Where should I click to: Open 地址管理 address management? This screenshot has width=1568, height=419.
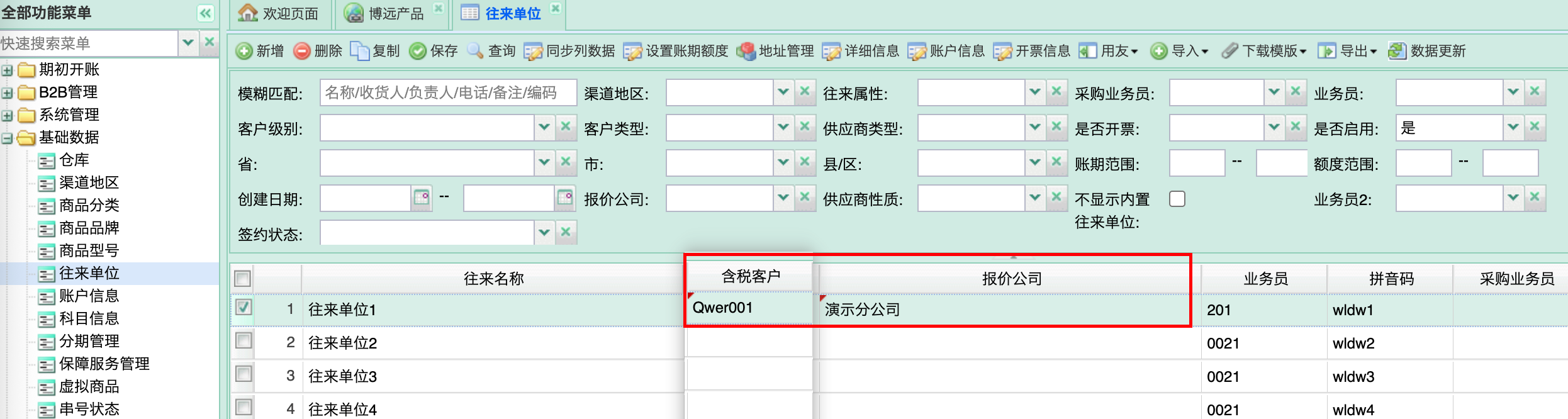click(x=776, y=51)
